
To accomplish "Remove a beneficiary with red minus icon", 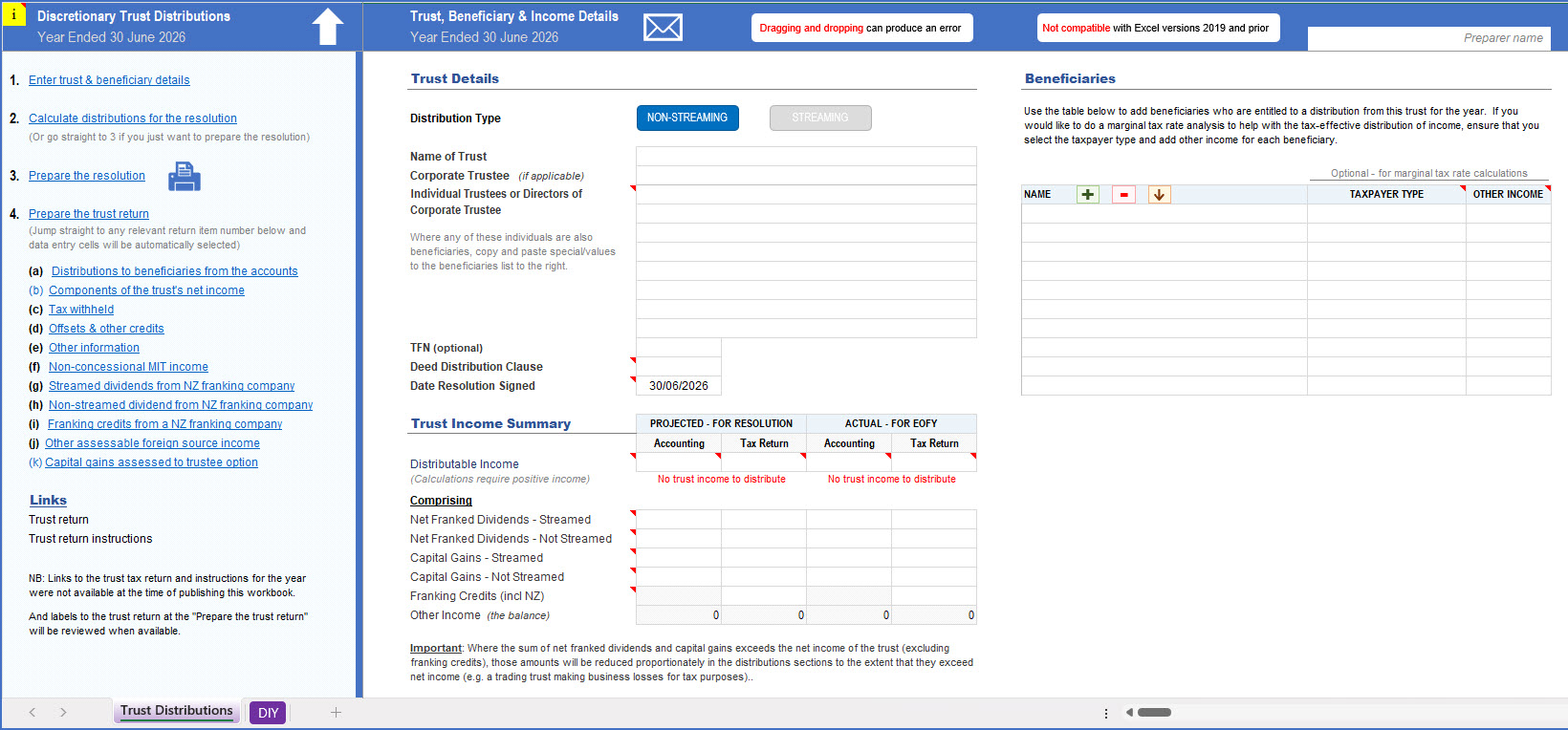I will pyautogui.click(x=1123, y=195).
